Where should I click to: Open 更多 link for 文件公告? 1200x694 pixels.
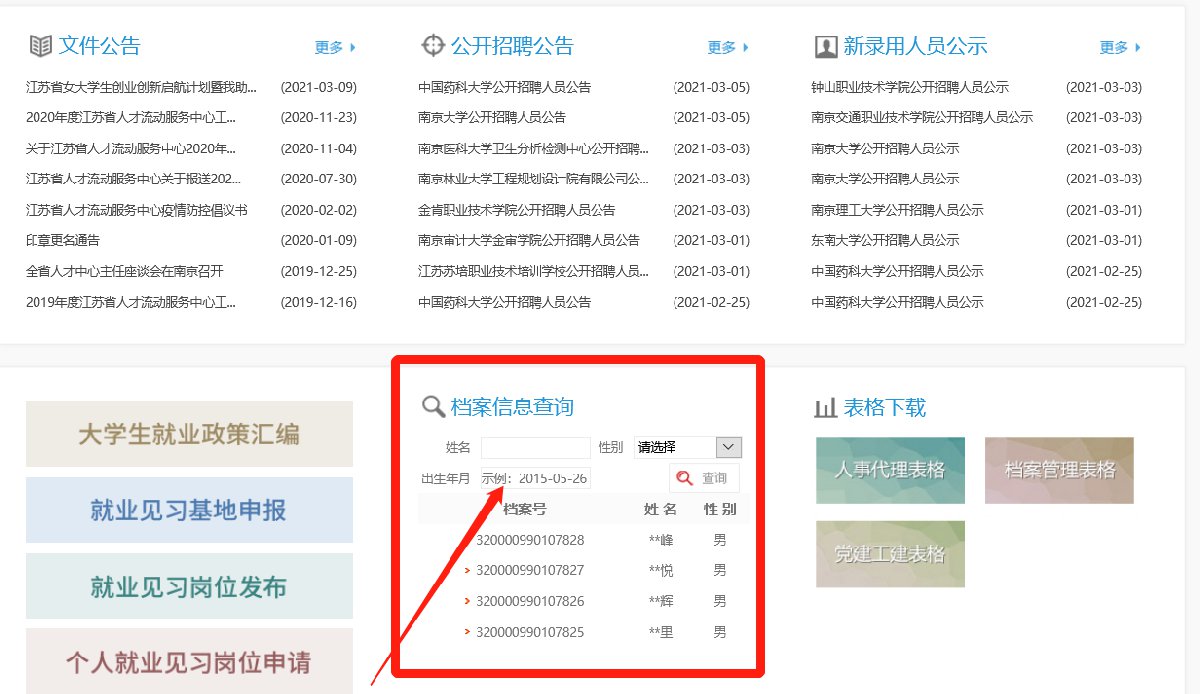click(335, 47)
